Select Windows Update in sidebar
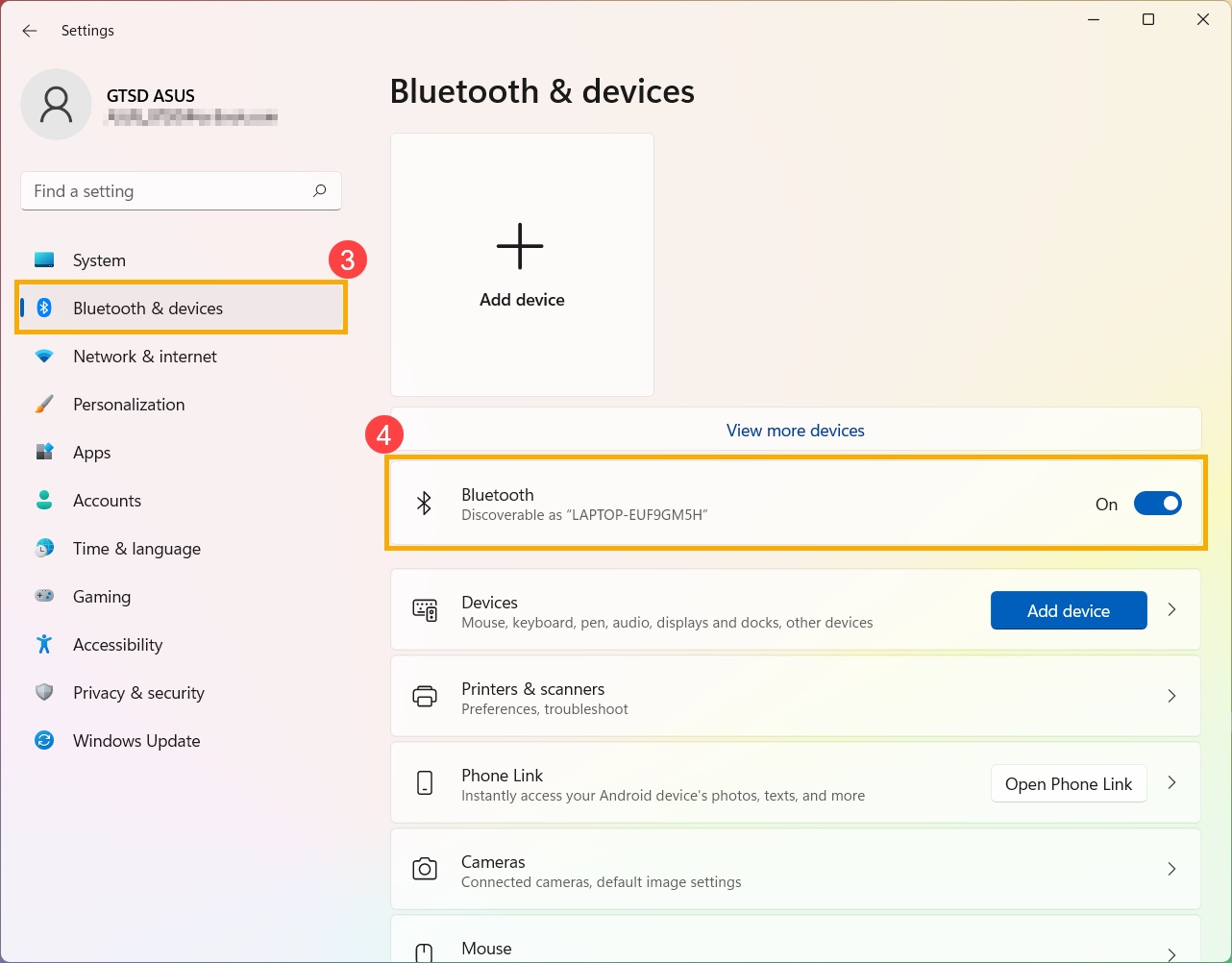 (181, 741)
